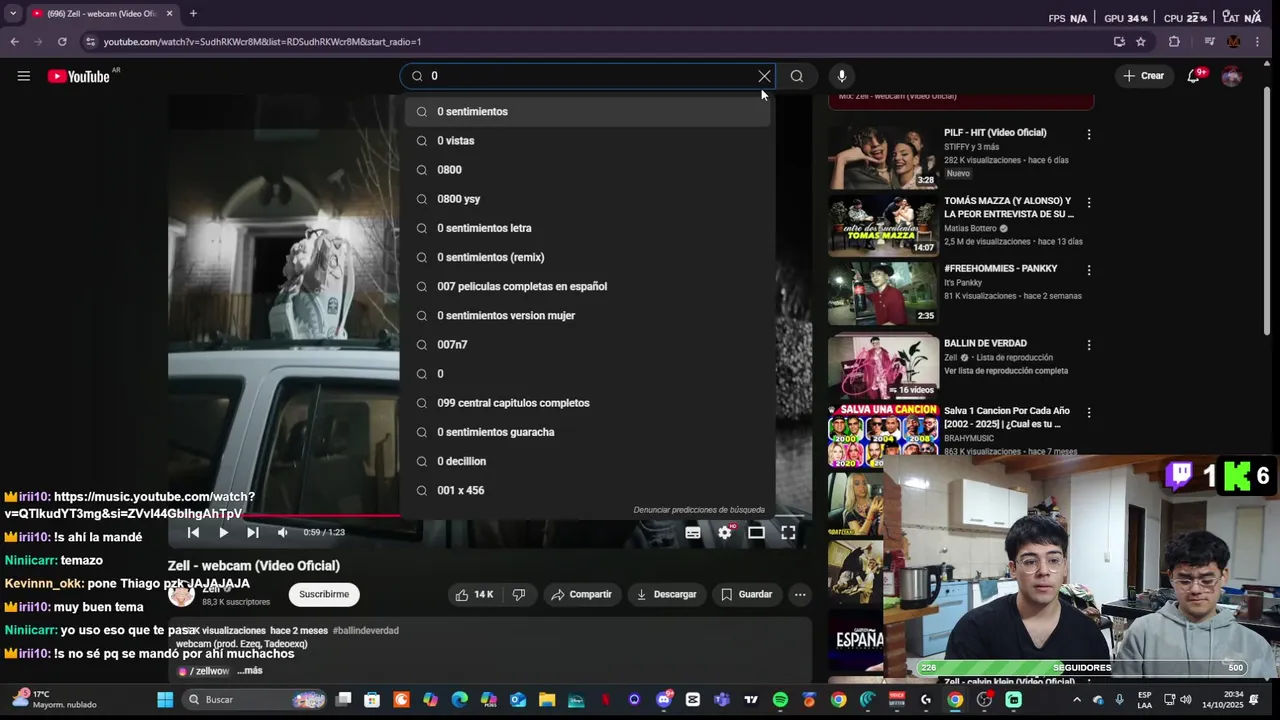Bookmark this page with star icon
Screen dimensions: 1280x720
coord(1141,42)
